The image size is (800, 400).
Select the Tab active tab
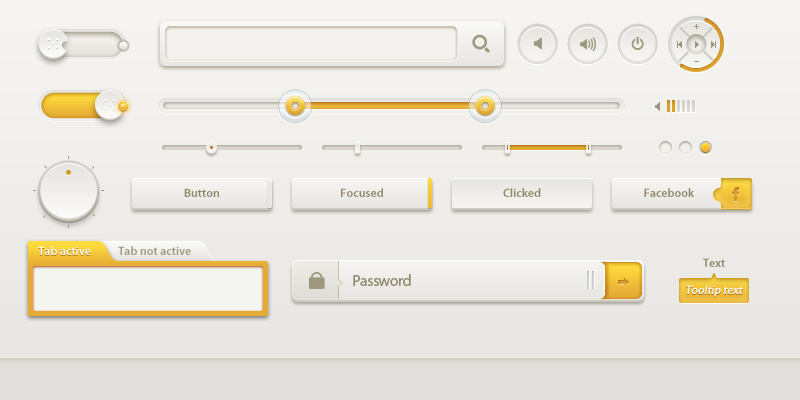[64, 251]
